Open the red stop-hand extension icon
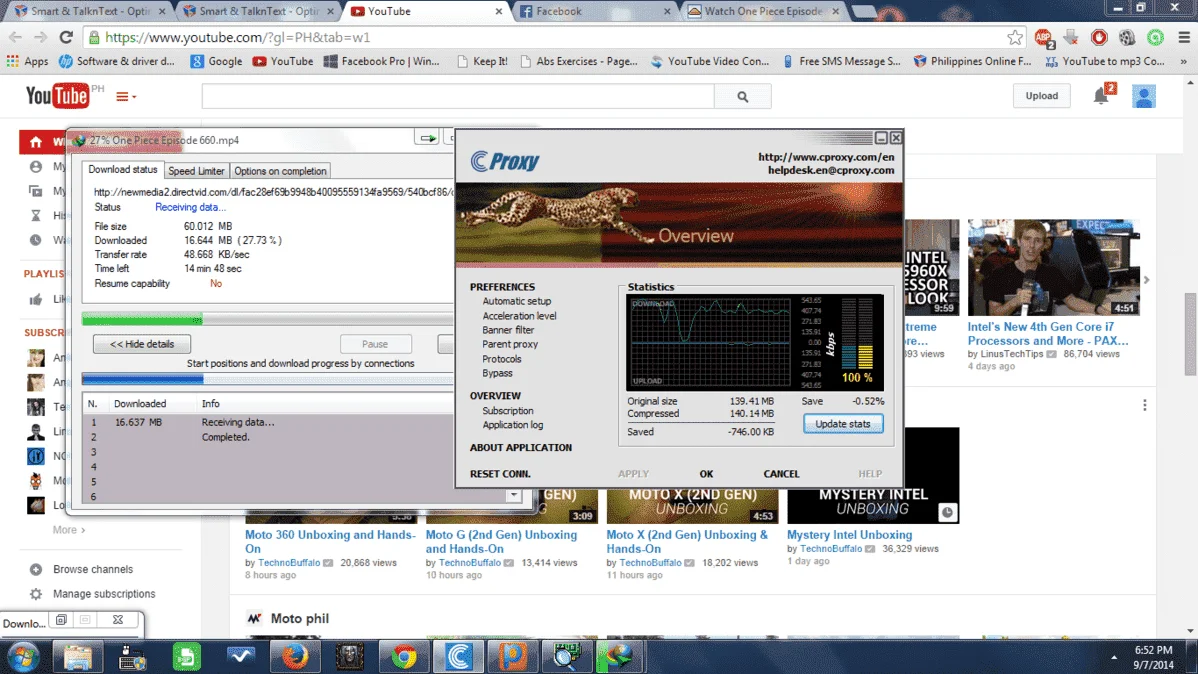The height and width of the screenshot is (674, 1198). (x=1099, y=37)
